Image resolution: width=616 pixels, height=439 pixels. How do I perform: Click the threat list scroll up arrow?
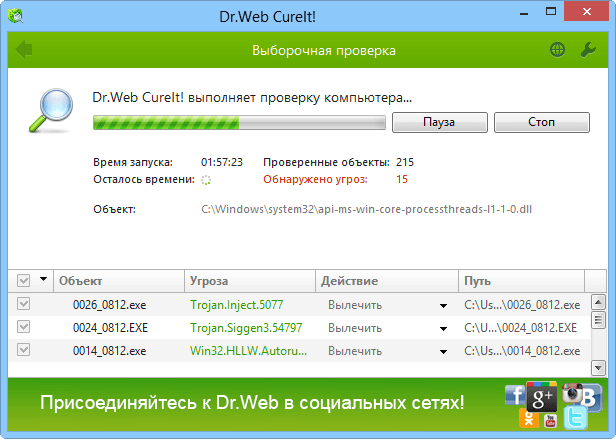tap(598, 302)
